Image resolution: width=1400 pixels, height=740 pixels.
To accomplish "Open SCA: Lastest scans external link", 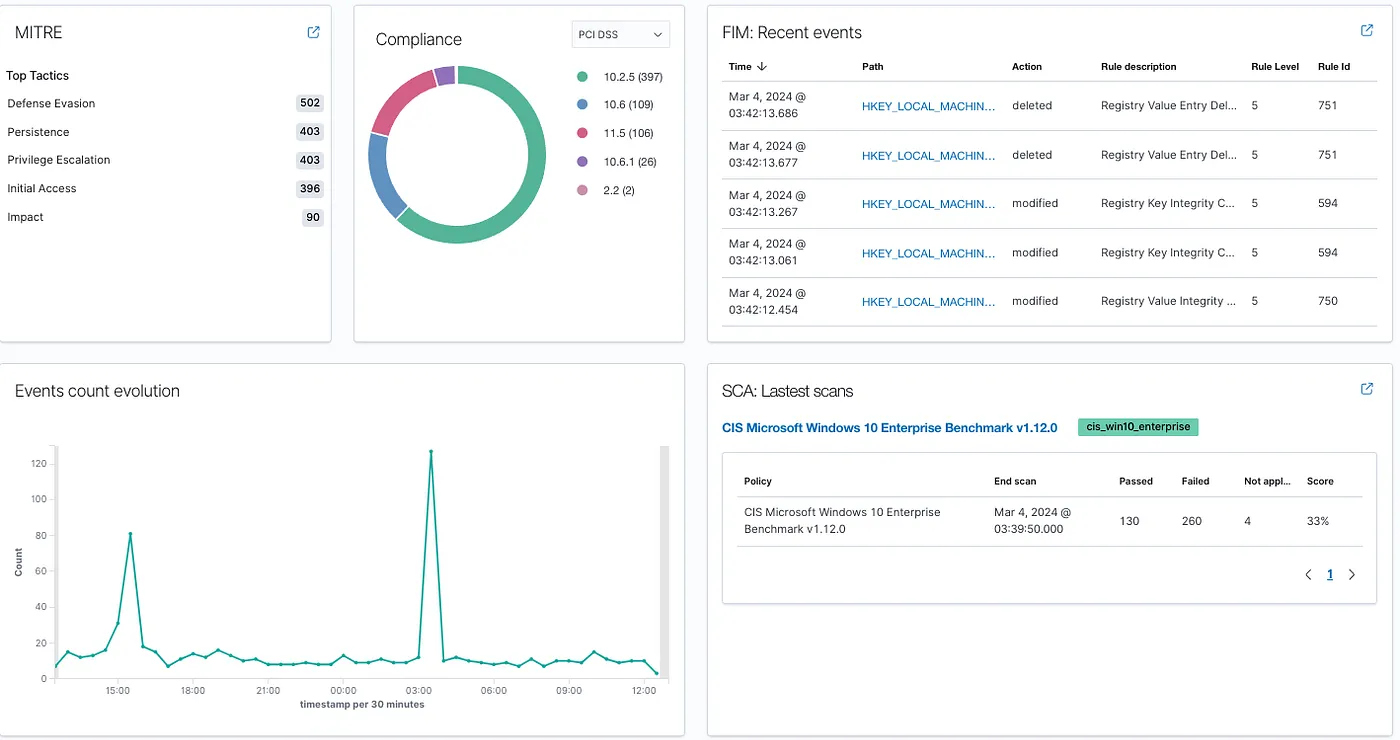I will pos(1366,389).
